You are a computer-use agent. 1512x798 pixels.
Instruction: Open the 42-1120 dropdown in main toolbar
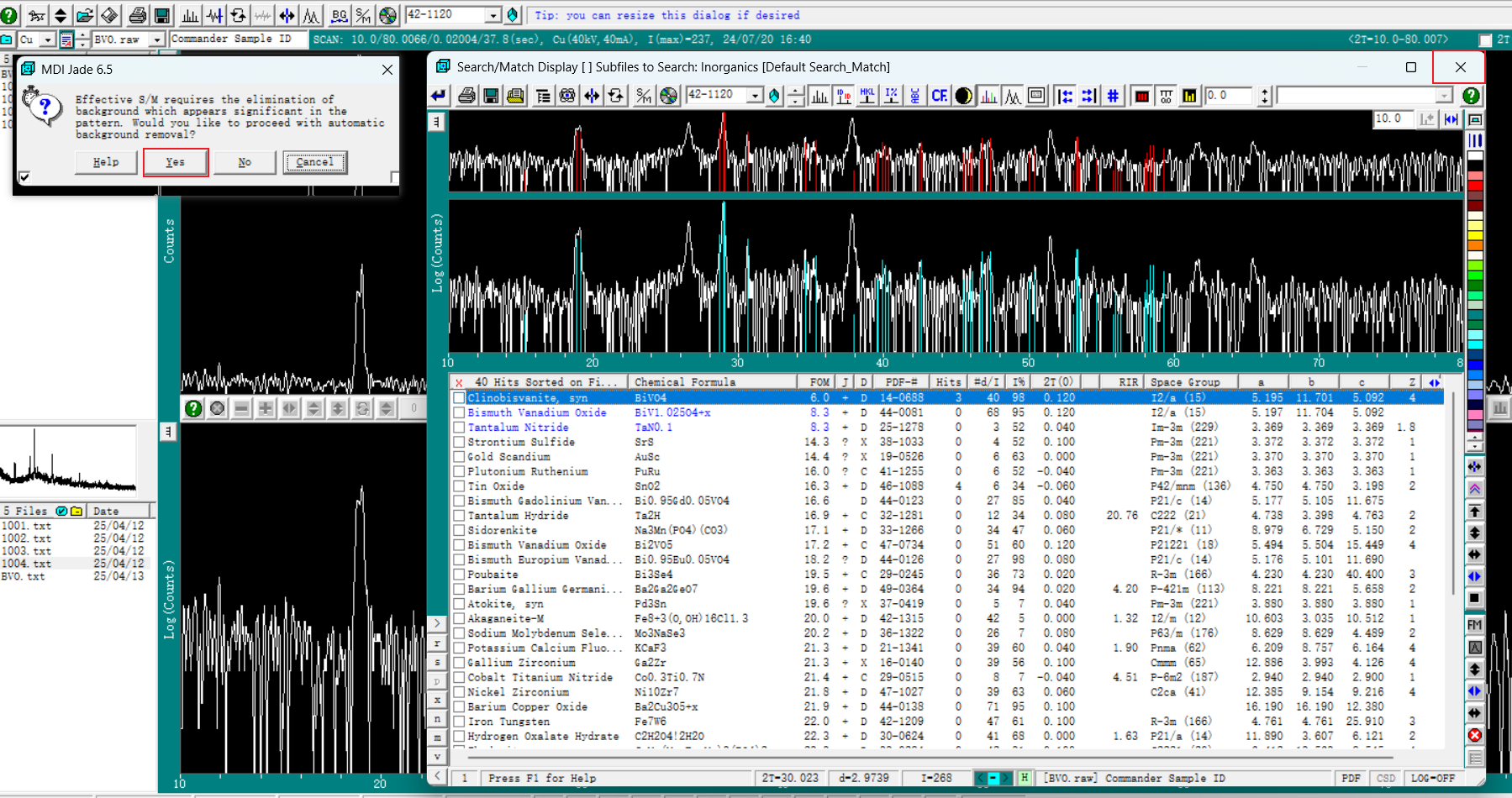click(x=493, y=15)
